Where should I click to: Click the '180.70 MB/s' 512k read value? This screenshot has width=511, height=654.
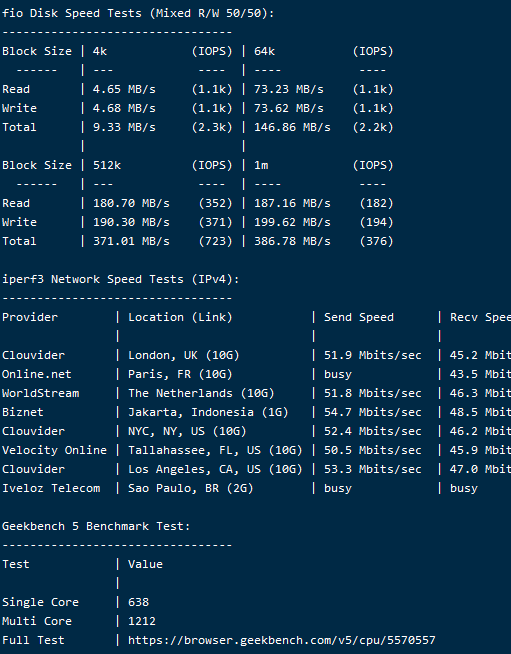coord(131,203)
